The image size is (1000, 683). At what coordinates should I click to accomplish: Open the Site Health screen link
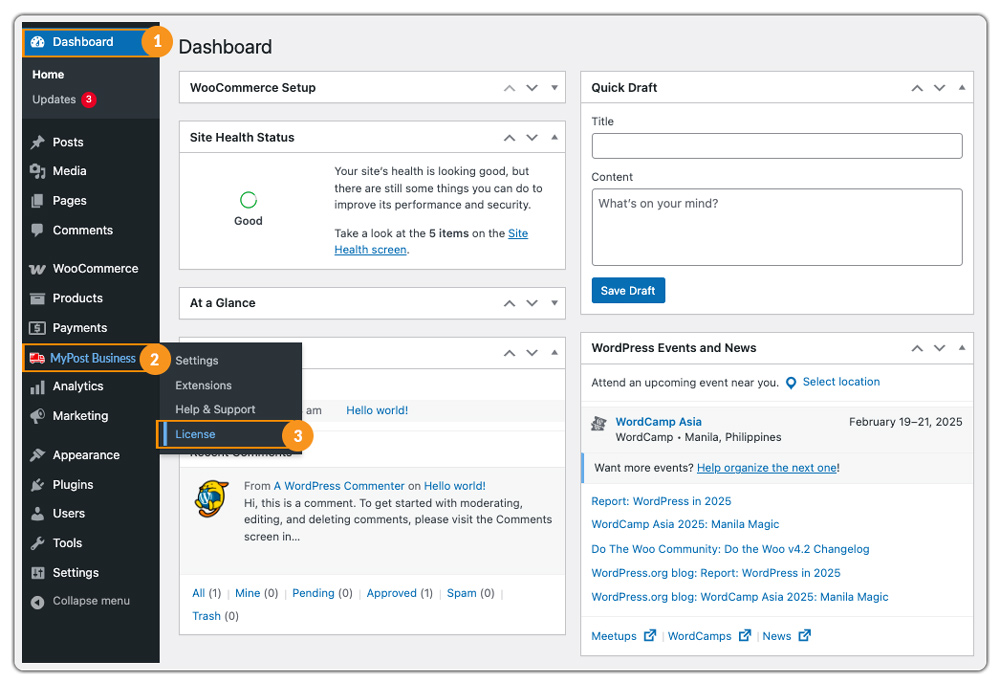[x=431, y=242]
